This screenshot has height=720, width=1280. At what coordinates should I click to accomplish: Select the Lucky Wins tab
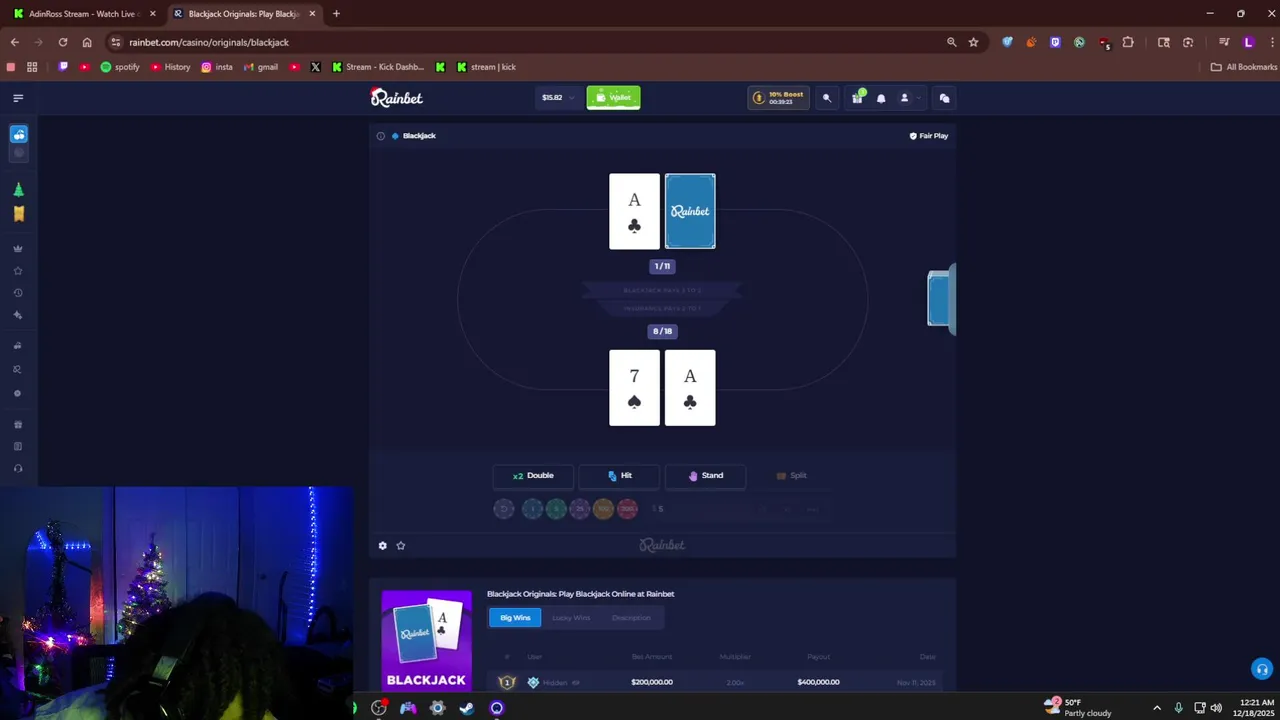(x=571, y=618)
